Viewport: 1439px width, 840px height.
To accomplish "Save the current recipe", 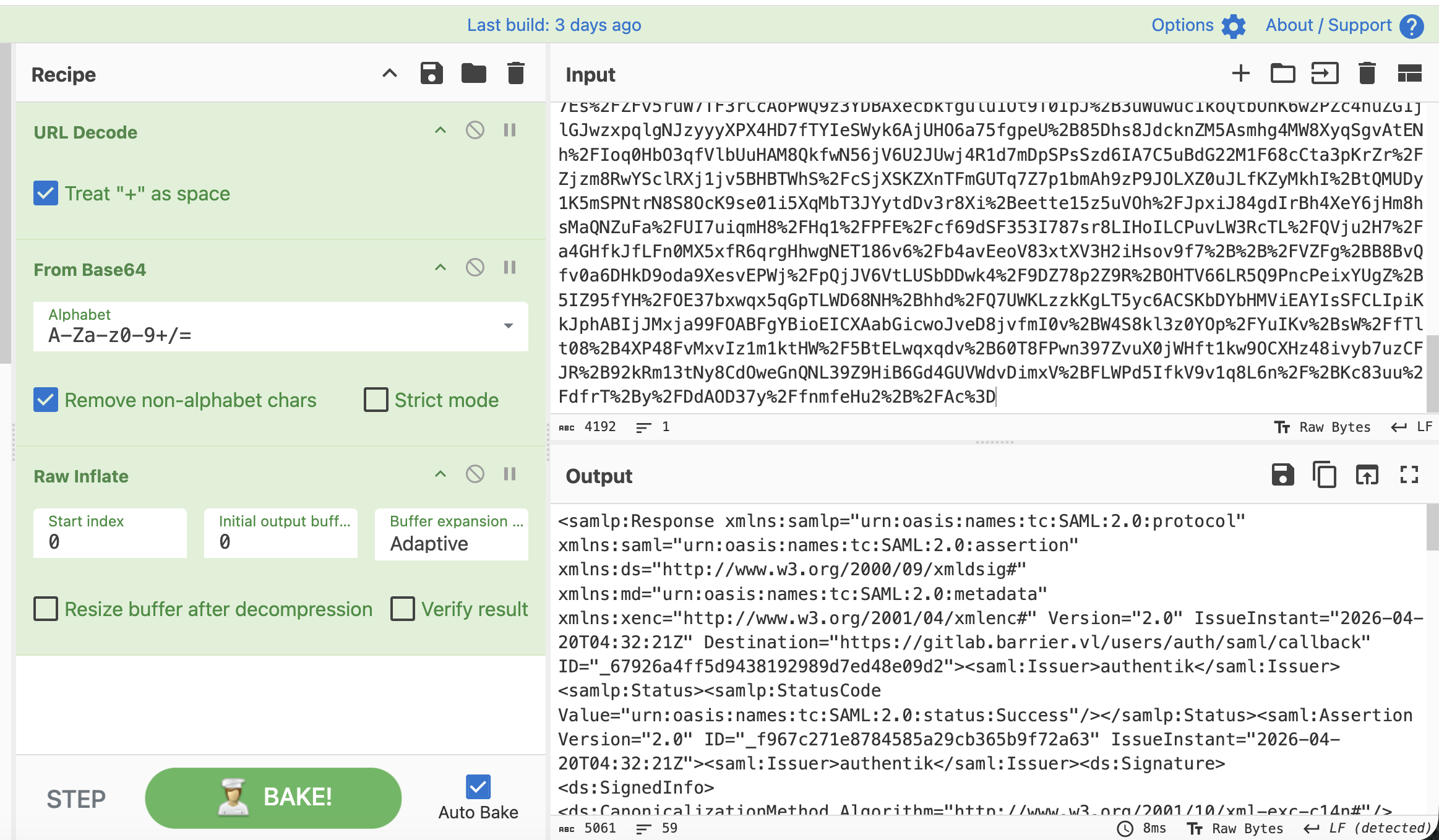I will click(431, 74).
